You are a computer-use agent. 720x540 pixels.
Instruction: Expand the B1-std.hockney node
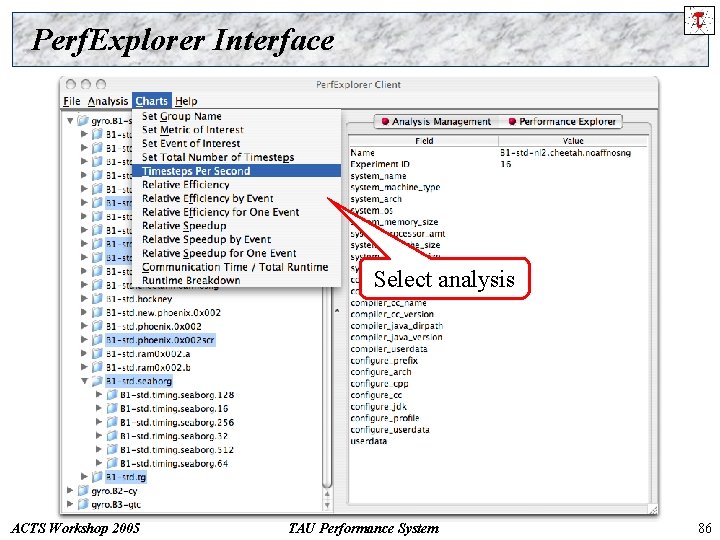tap(84, 298)
